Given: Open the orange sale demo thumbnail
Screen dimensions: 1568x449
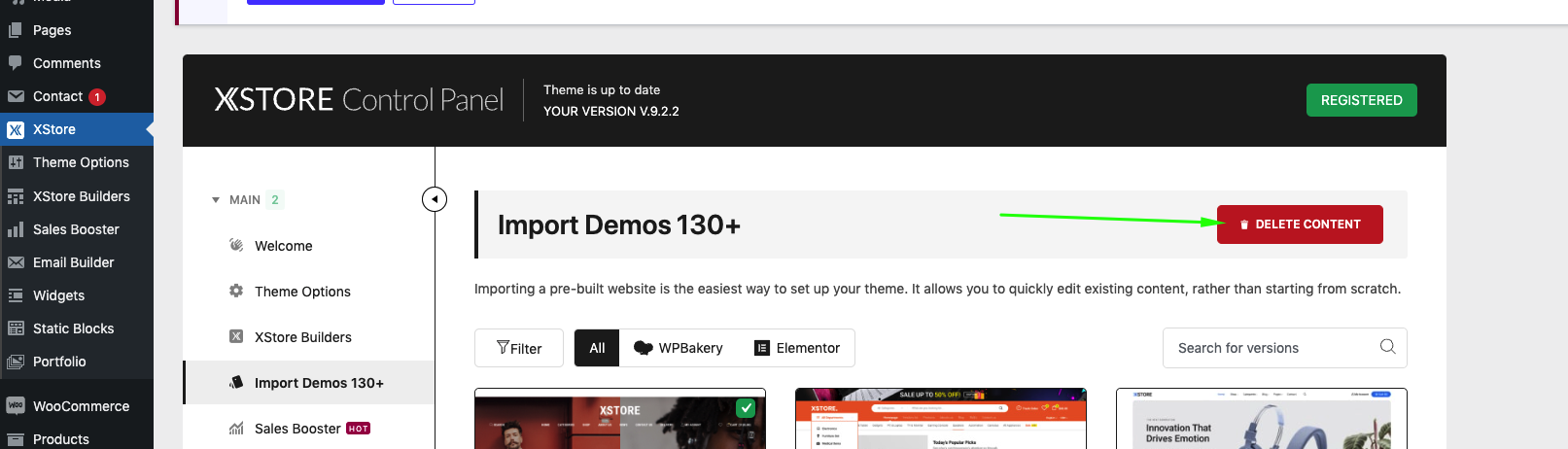Looking at the screenshot, I should pos(941,419).
